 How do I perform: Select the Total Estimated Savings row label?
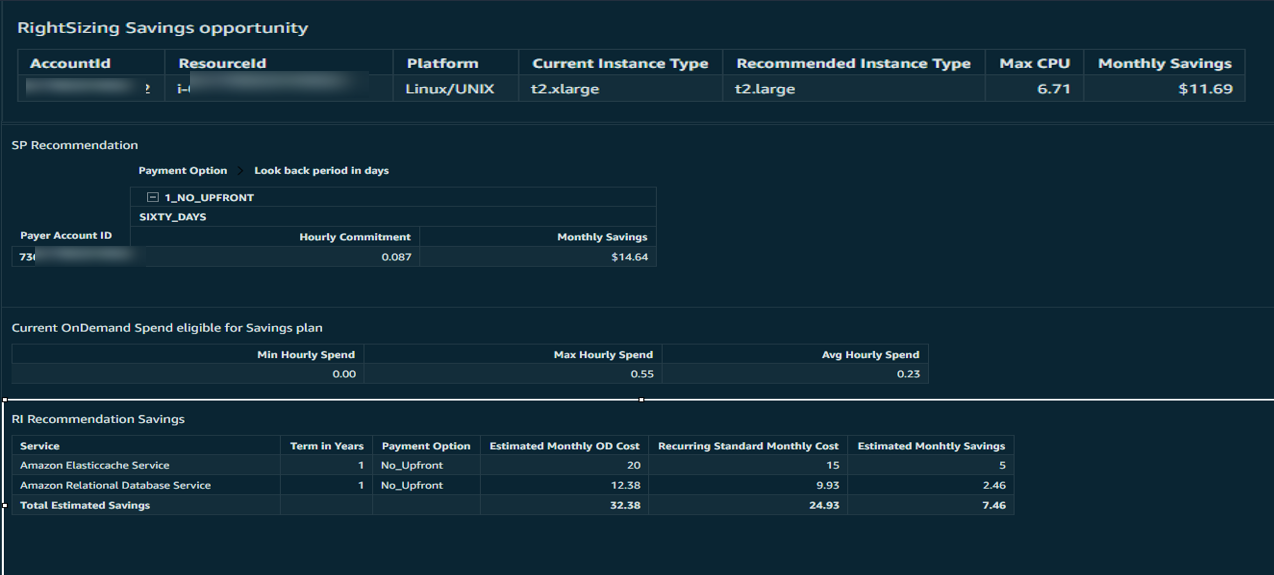pos(85,505)
